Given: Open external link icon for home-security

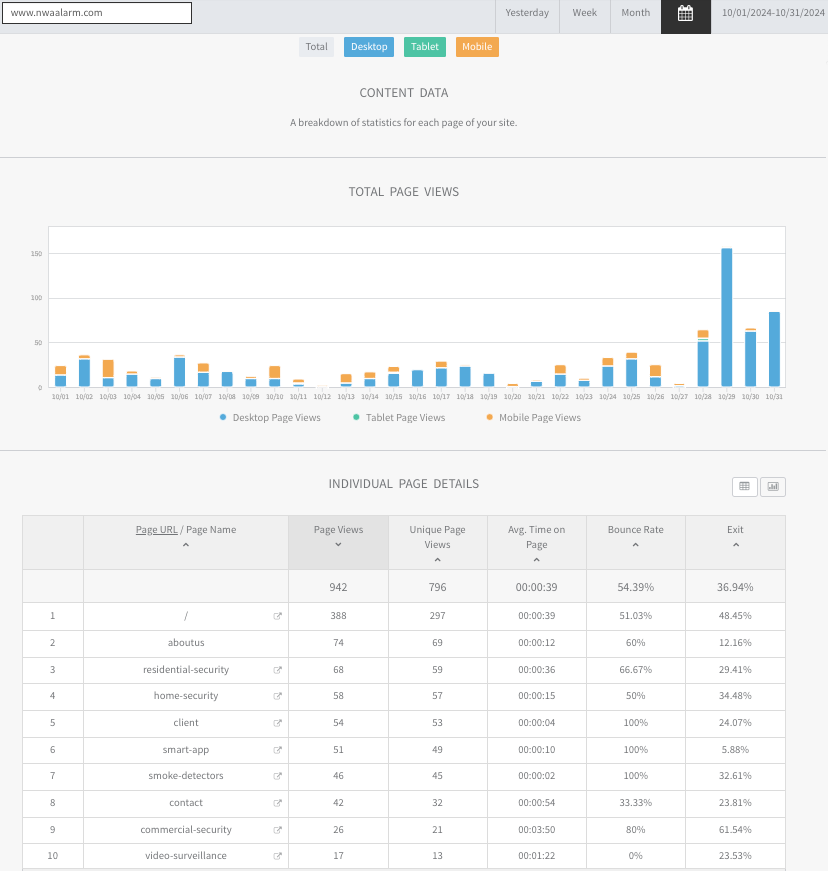Looking at the screenshot, I should pos(277,696).
